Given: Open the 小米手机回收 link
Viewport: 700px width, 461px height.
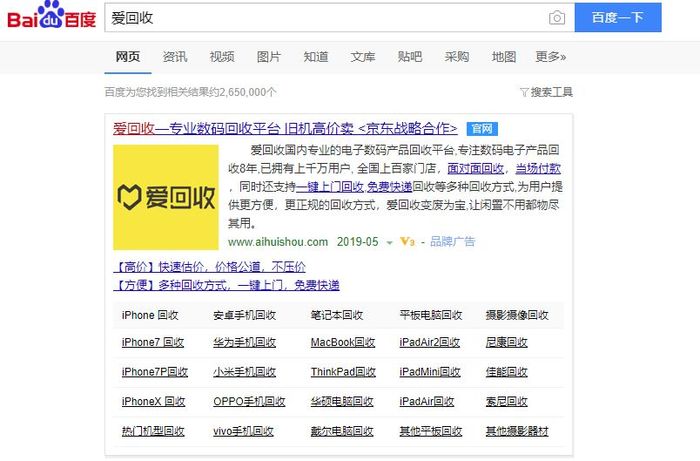Looking at the screenshot, I should (x=244, y=372).
